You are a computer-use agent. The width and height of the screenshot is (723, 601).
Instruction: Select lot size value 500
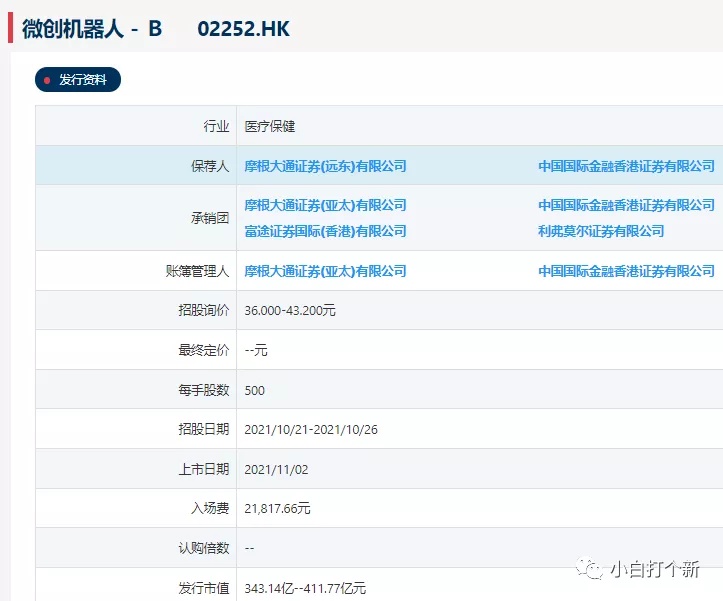point(255,391)
